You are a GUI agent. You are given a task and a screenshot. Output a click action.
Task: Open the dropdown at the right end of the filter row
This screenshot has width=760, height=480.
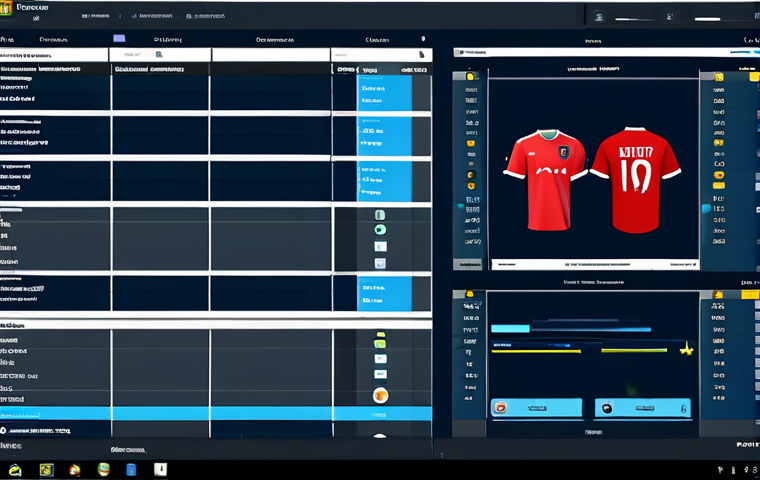point(421,55)
